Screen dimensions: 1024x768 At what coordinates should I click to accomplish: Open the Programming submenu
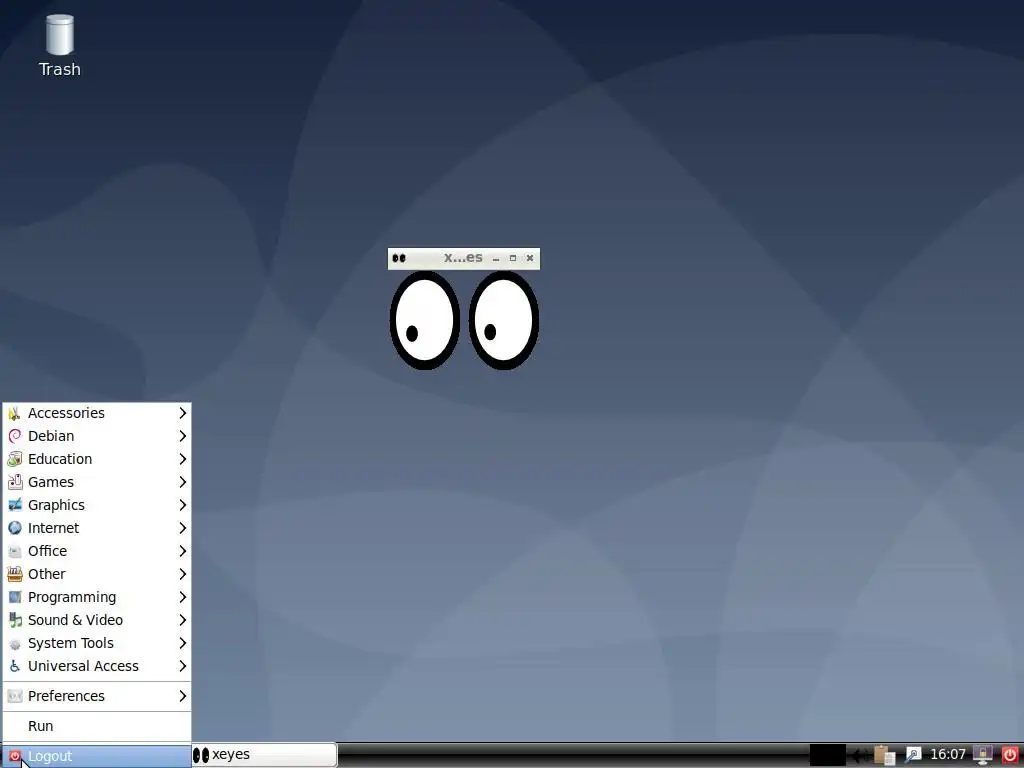(x=97, y=597)
